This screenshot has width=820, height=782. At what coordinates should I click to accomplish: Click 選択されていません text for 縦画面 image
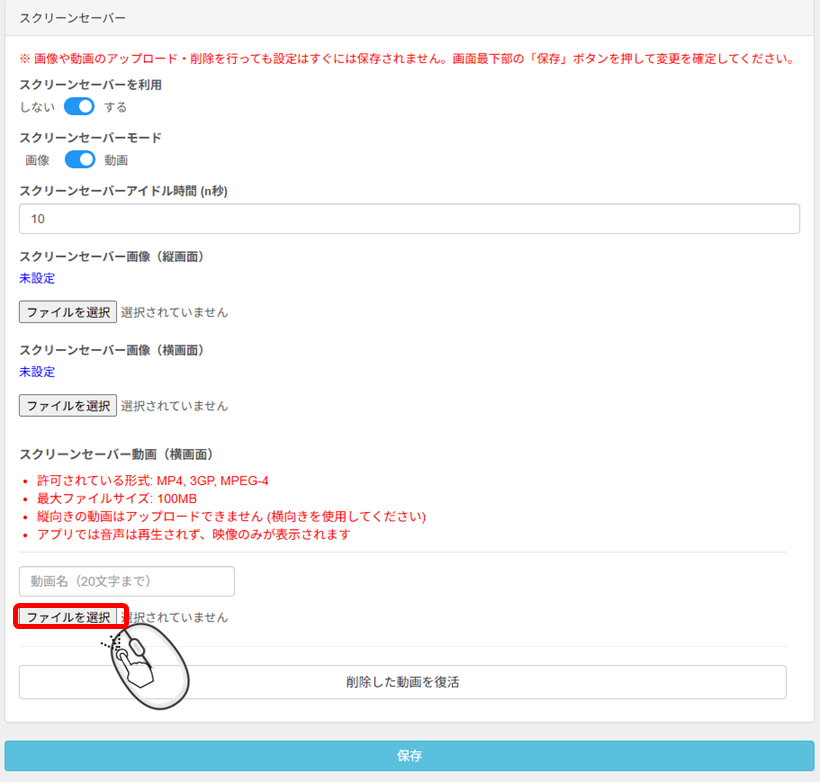click(x=174, y=312)
